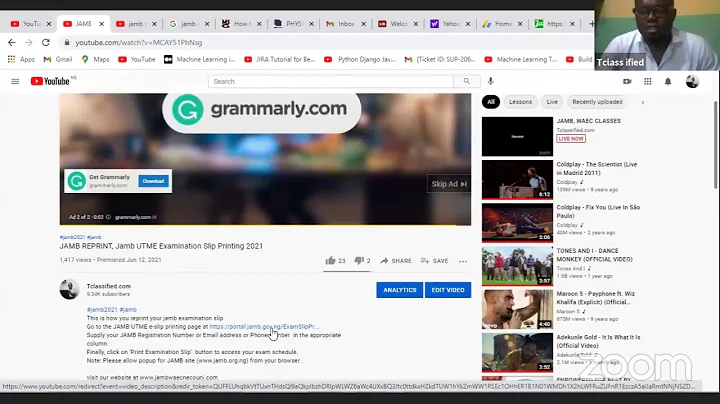Image resolution: width=720 pixels, height=404 pixels.
Task: Select the 'All' filter chip
Action: (491, 102)
